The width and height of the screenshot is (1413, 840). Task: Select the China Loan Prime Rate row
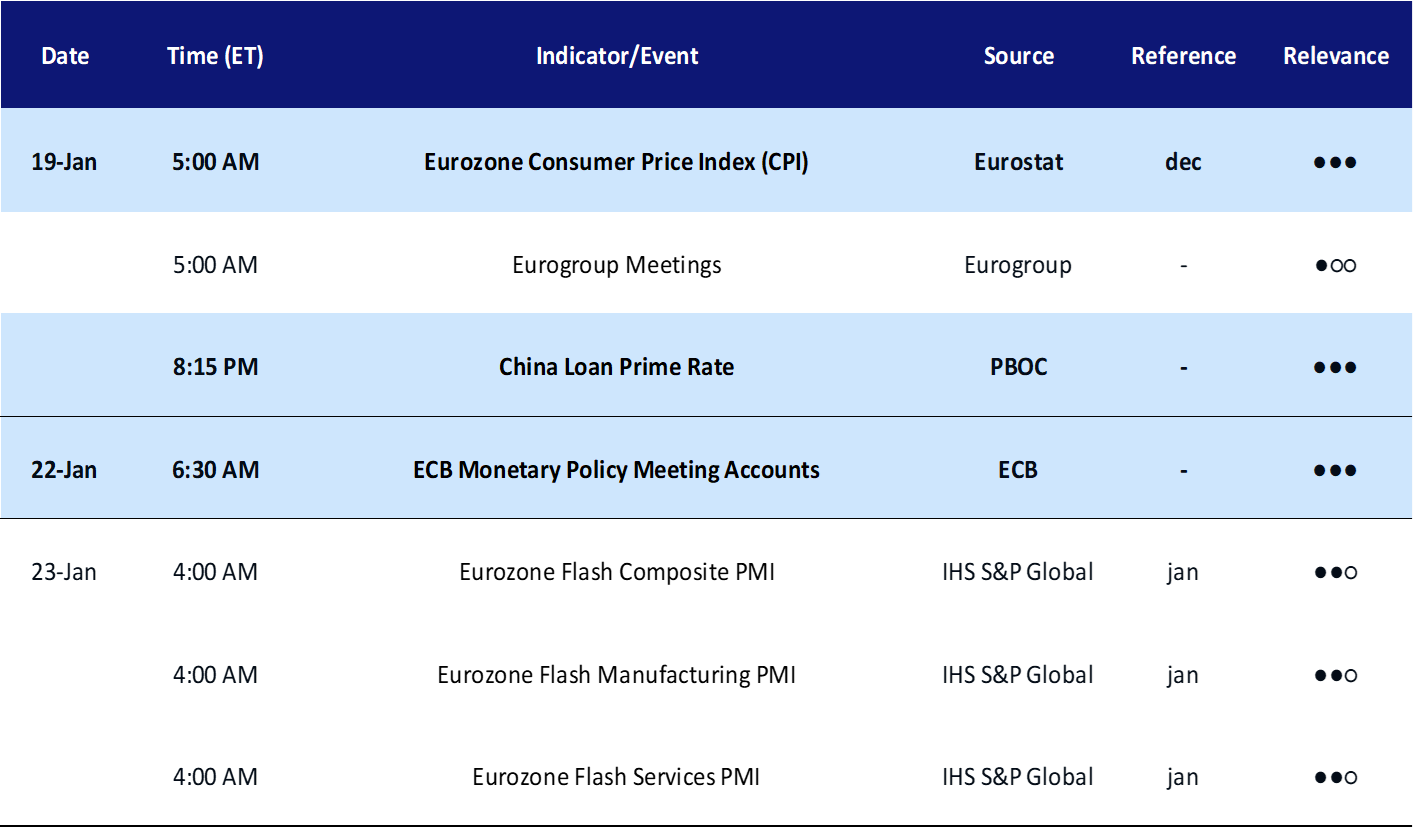pos(706,366)
